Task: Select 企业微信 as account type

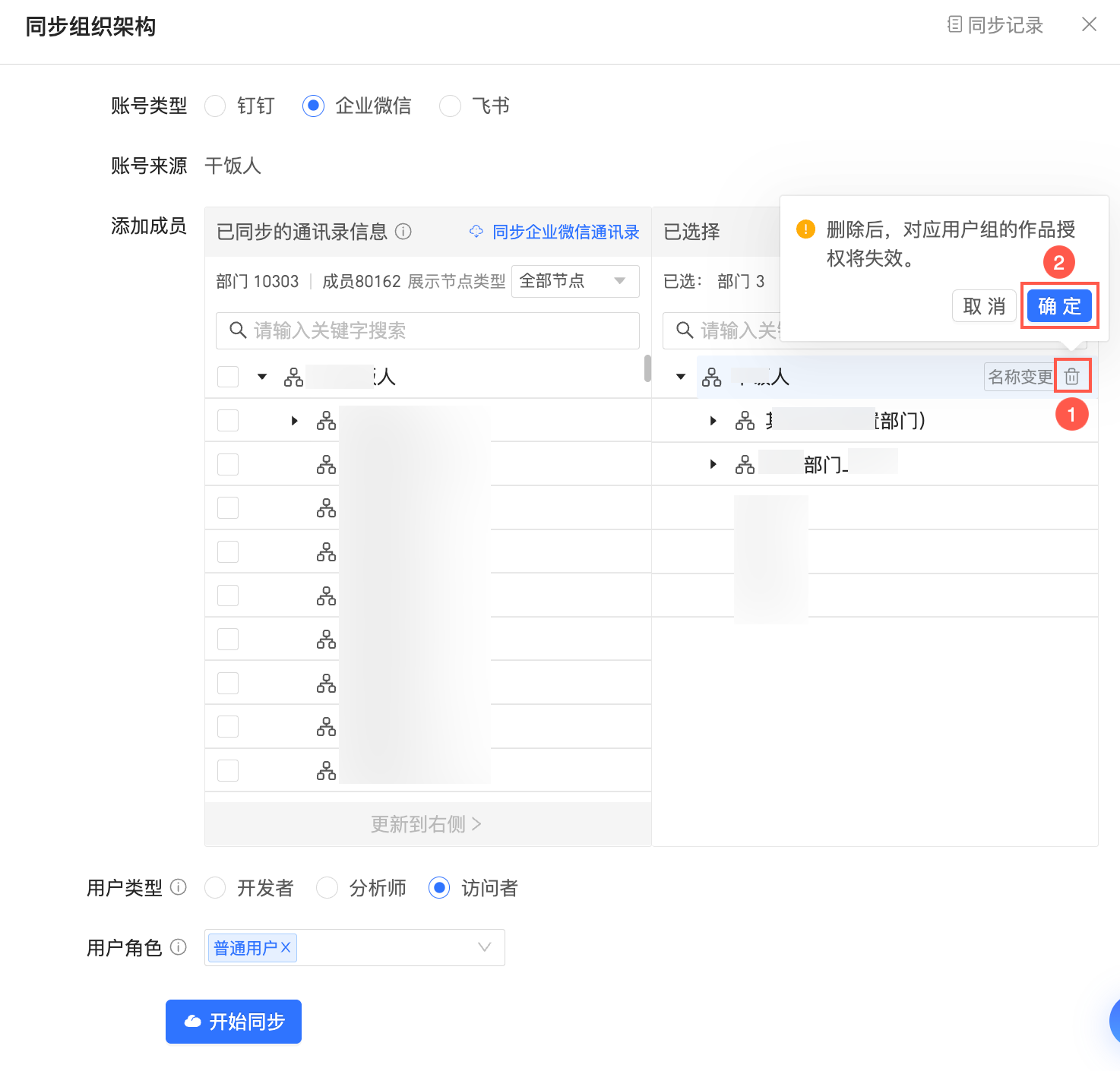Action: pyautogui.click(x=313, y=106)
